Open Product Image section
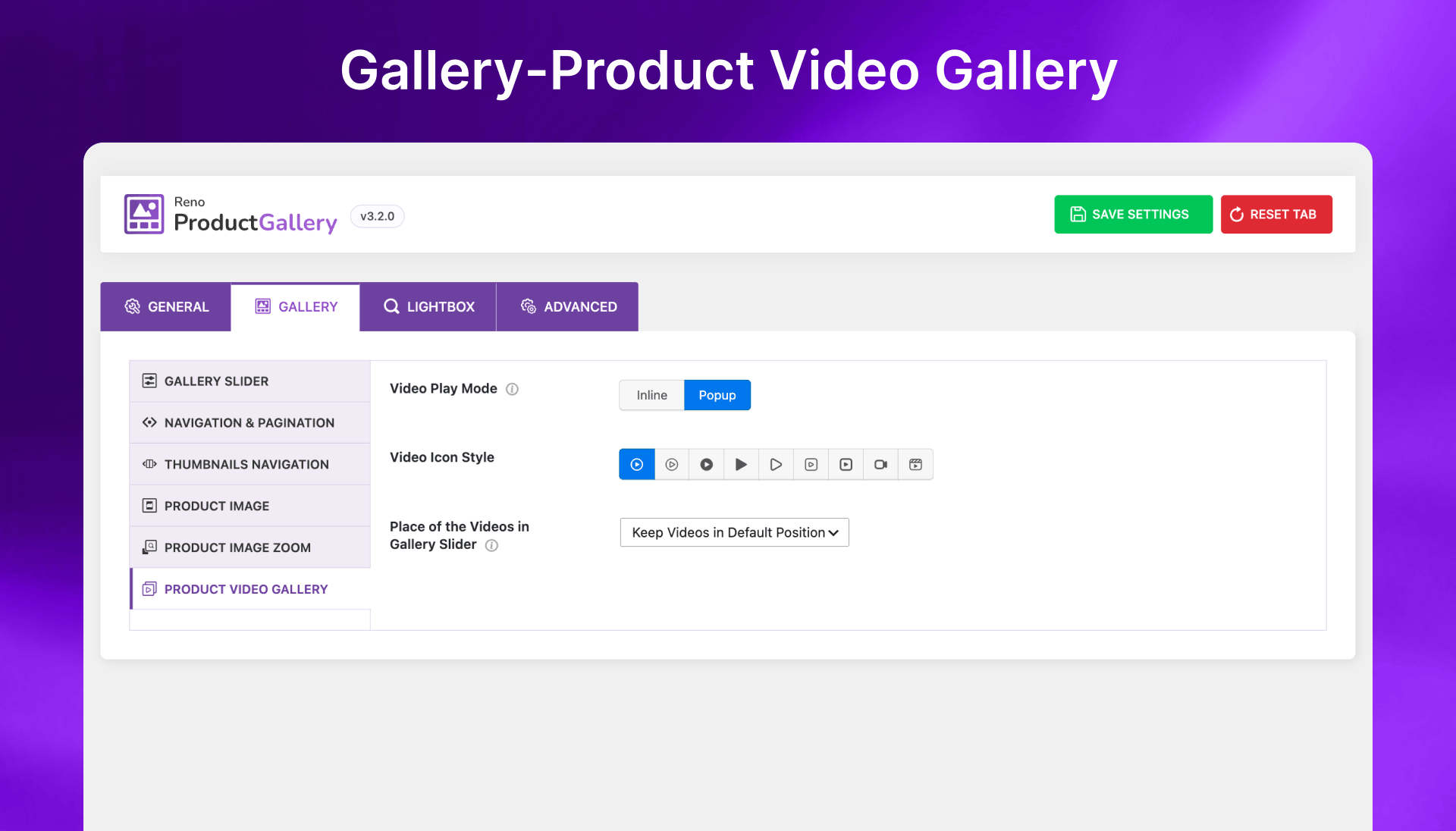Screen dimensions: 1456x831 pos(250,506)
